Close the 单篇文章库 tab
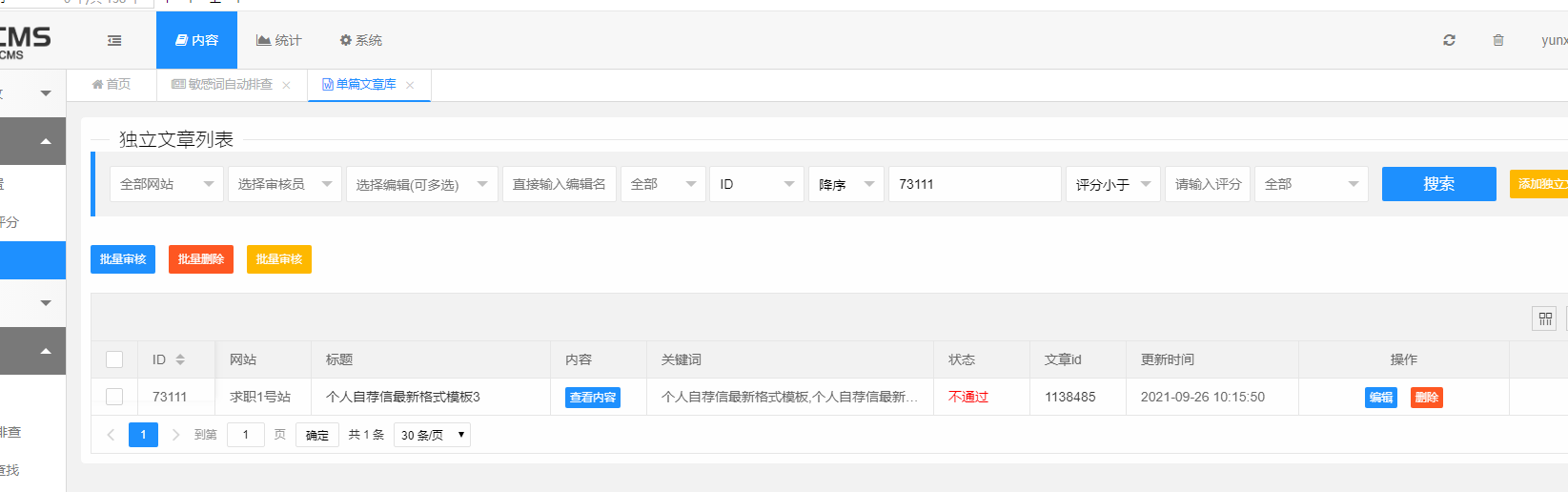1568x492 pixels. pyautogui.click(x=410, y=85)
